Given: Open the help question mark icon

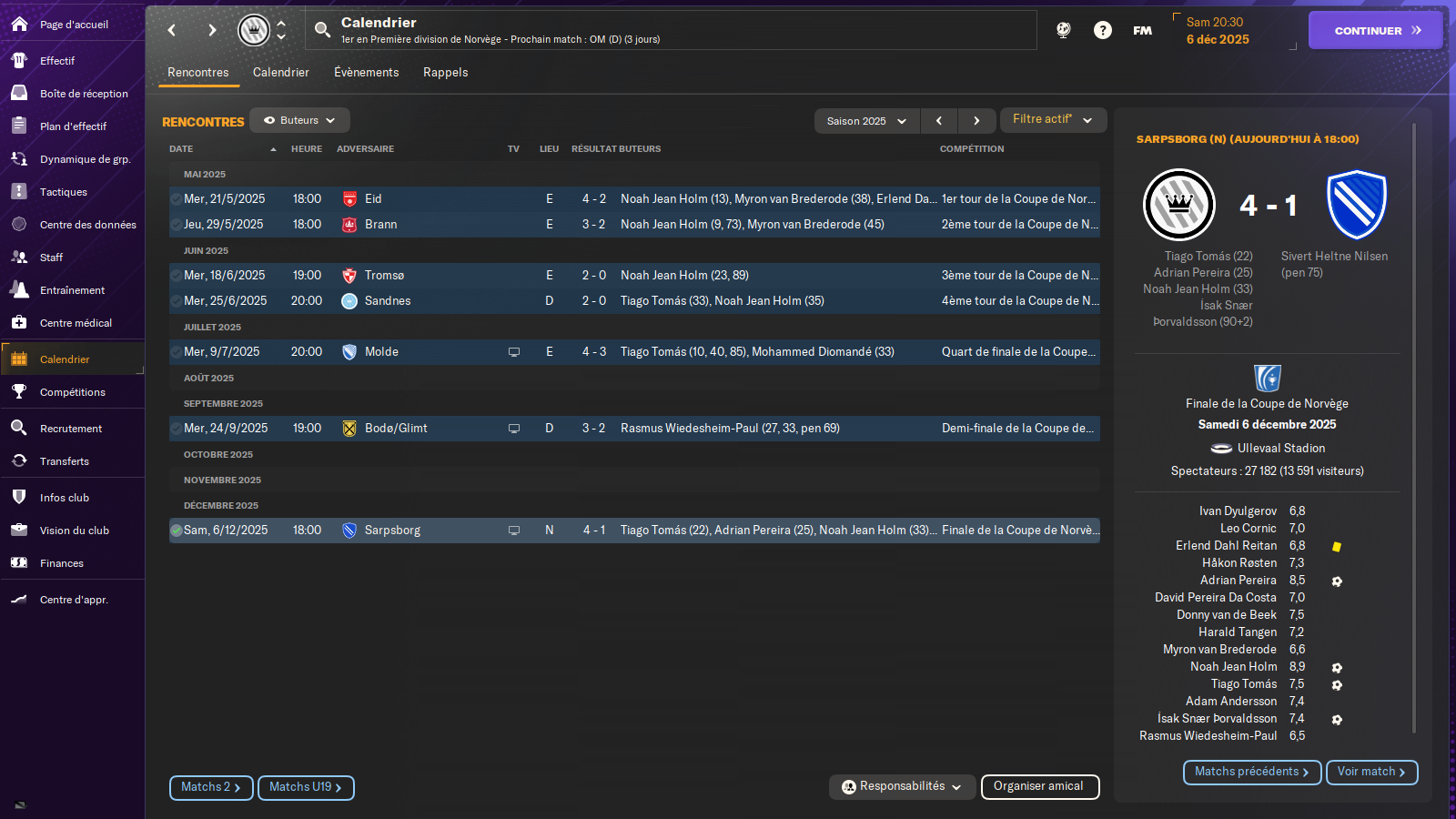Looking at the screenshot, I should (x=1102, y=30).
